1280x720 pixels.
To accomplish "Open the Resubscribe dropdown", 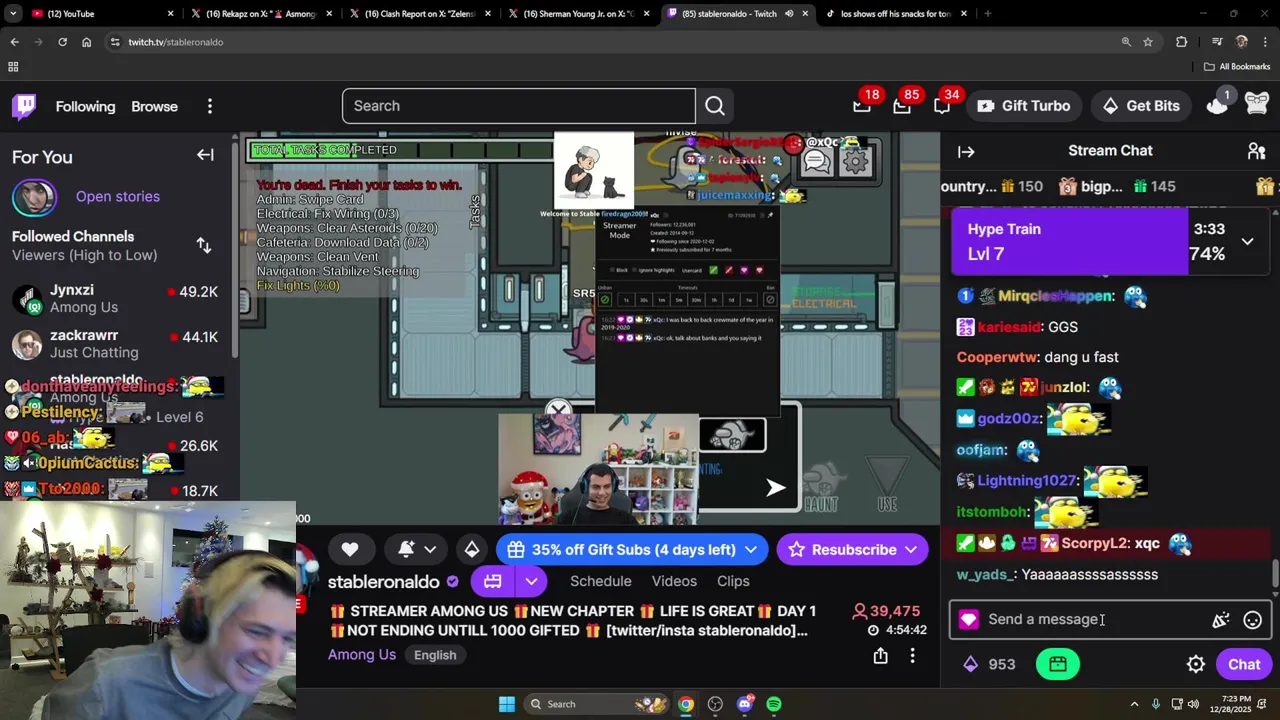I will click(x=911, y=549).
